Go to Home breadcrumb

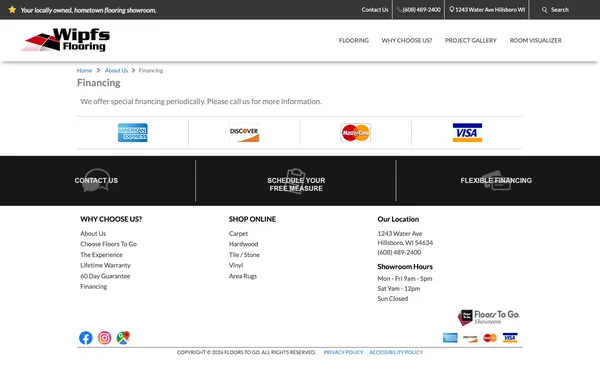pyautogui.click(x=84, y=70)
